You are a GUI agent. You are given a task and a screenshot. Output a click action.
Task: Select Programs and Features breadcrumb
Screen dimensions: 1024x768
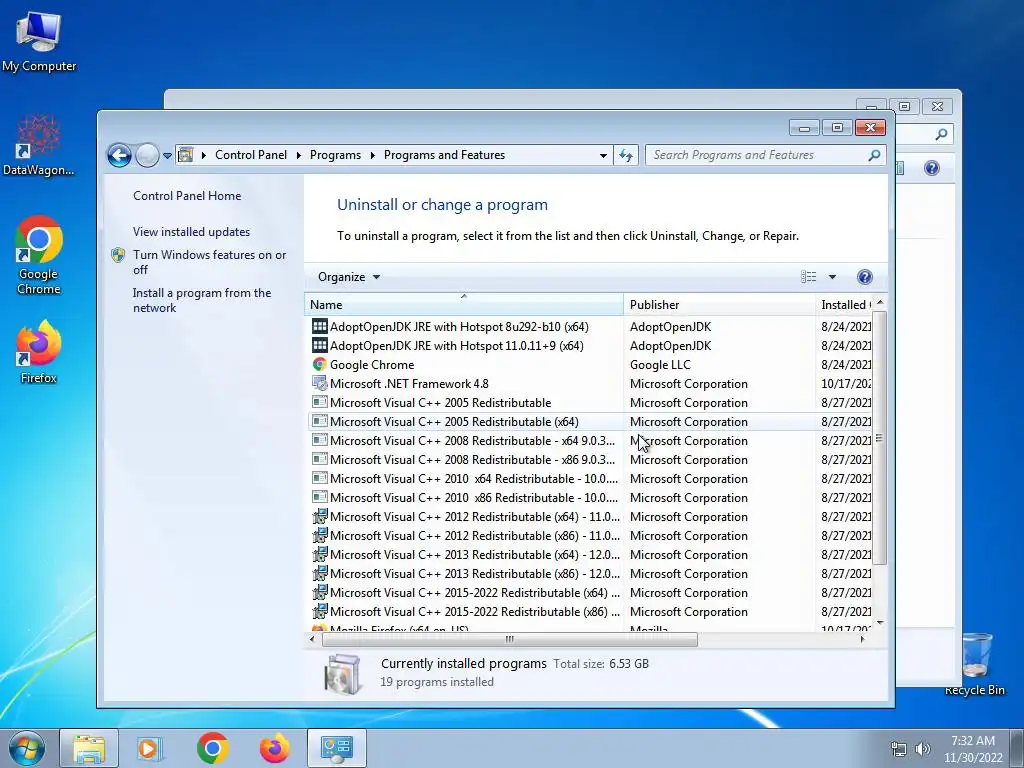click(x=444, y=155)
